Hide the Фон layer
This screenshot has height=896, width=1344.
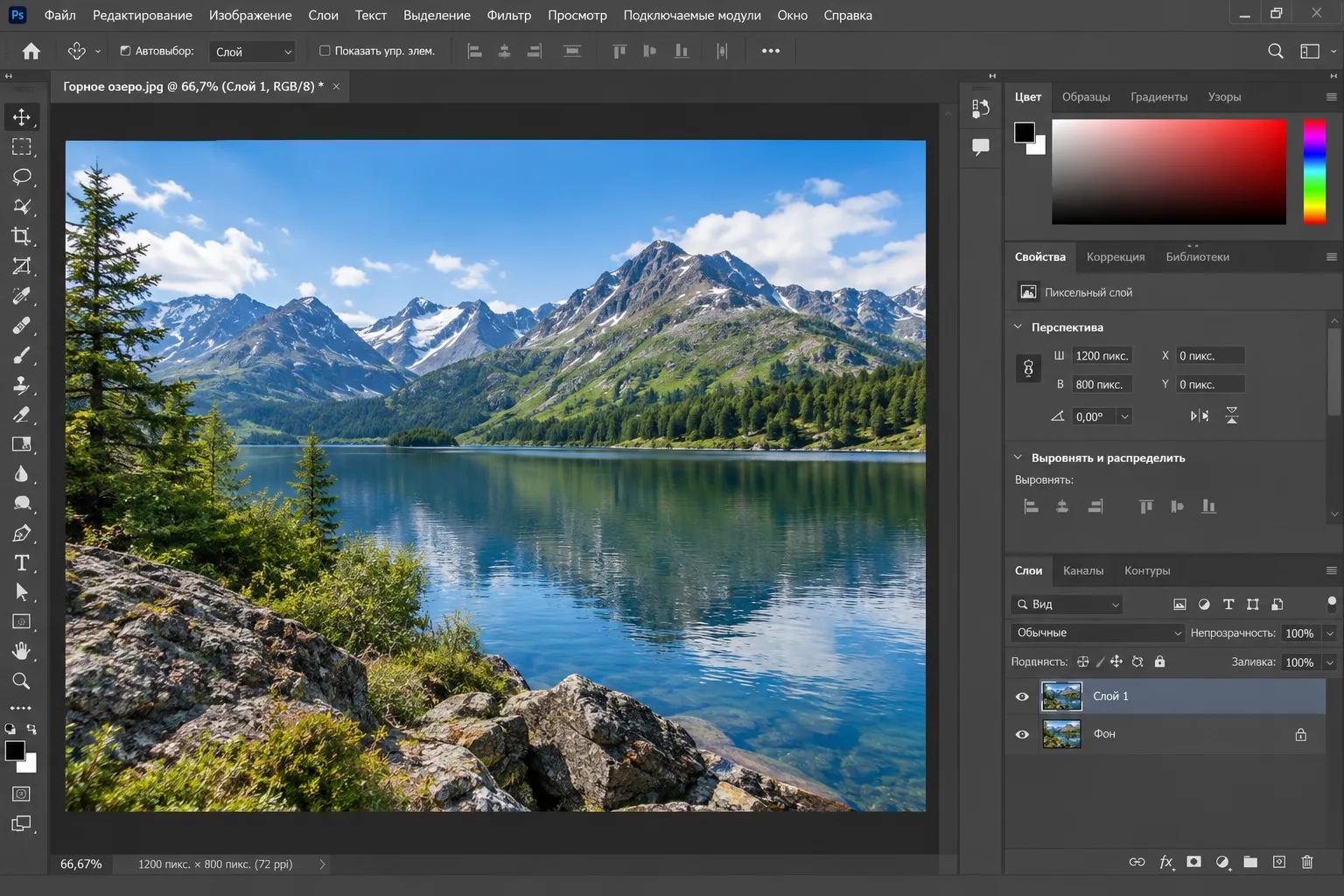coord(1022,734)
